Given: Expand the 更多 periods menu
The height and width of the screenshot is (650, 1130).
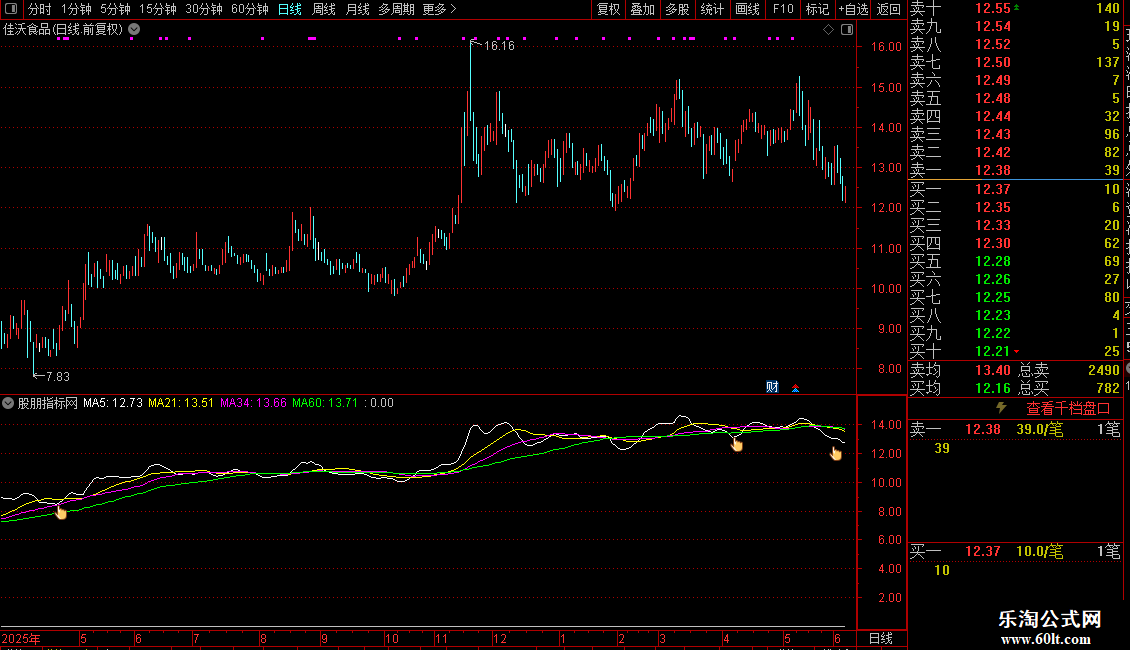Looking at the screenshot, I should pos(439,9).
